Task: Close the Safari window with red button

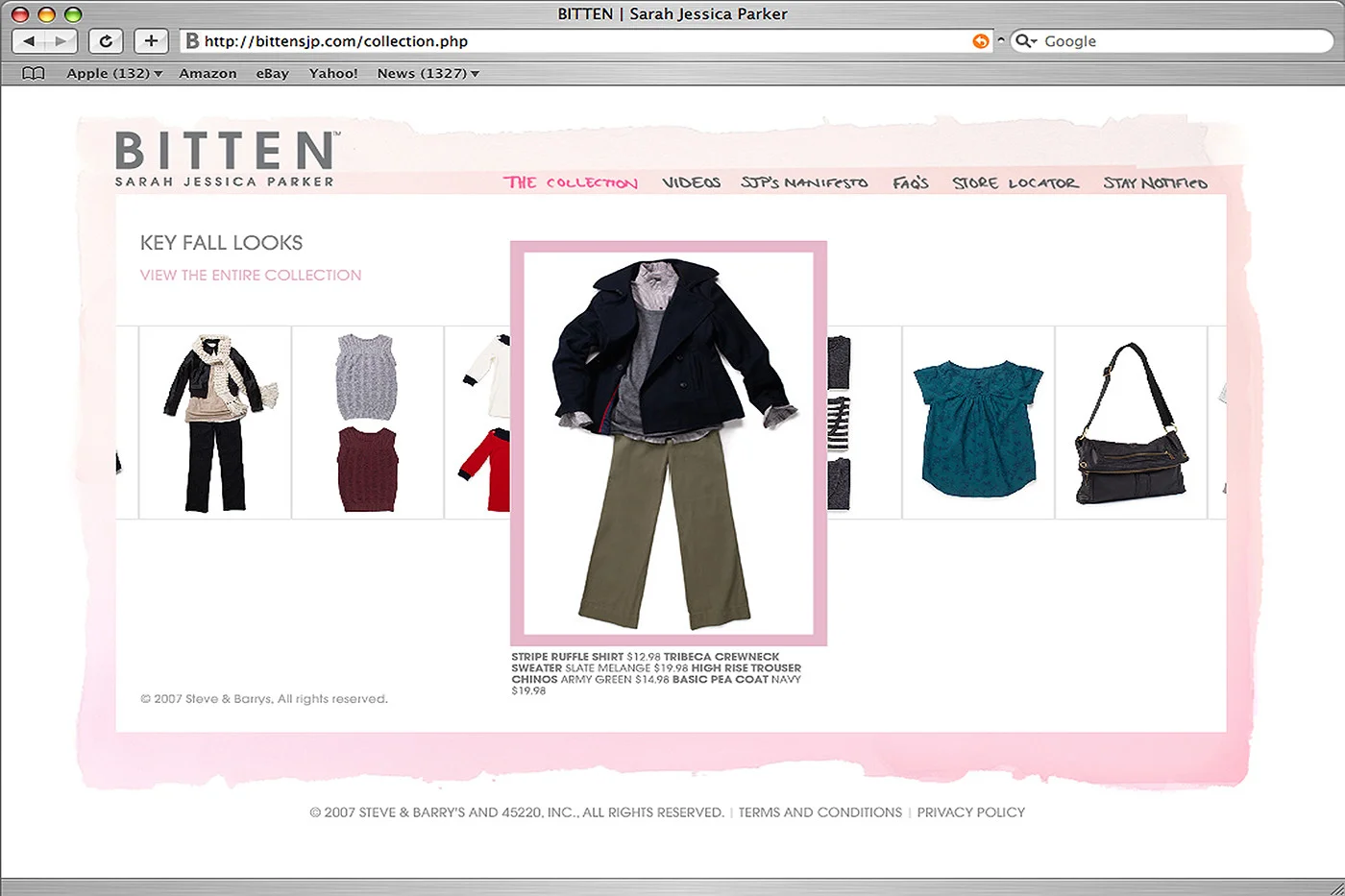Action: pyautogui.click(x=19, y=14)
